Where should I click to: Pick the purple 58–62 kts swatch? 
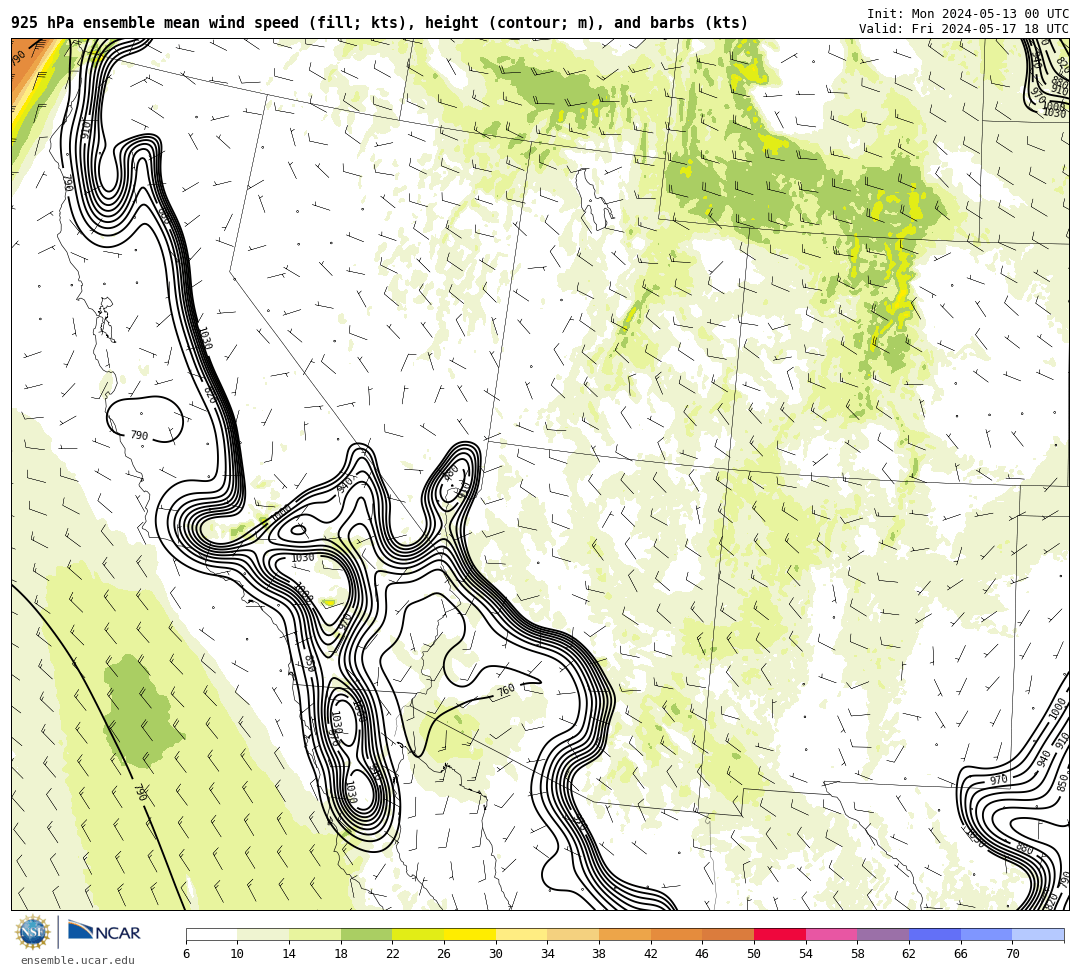point(883,934)
